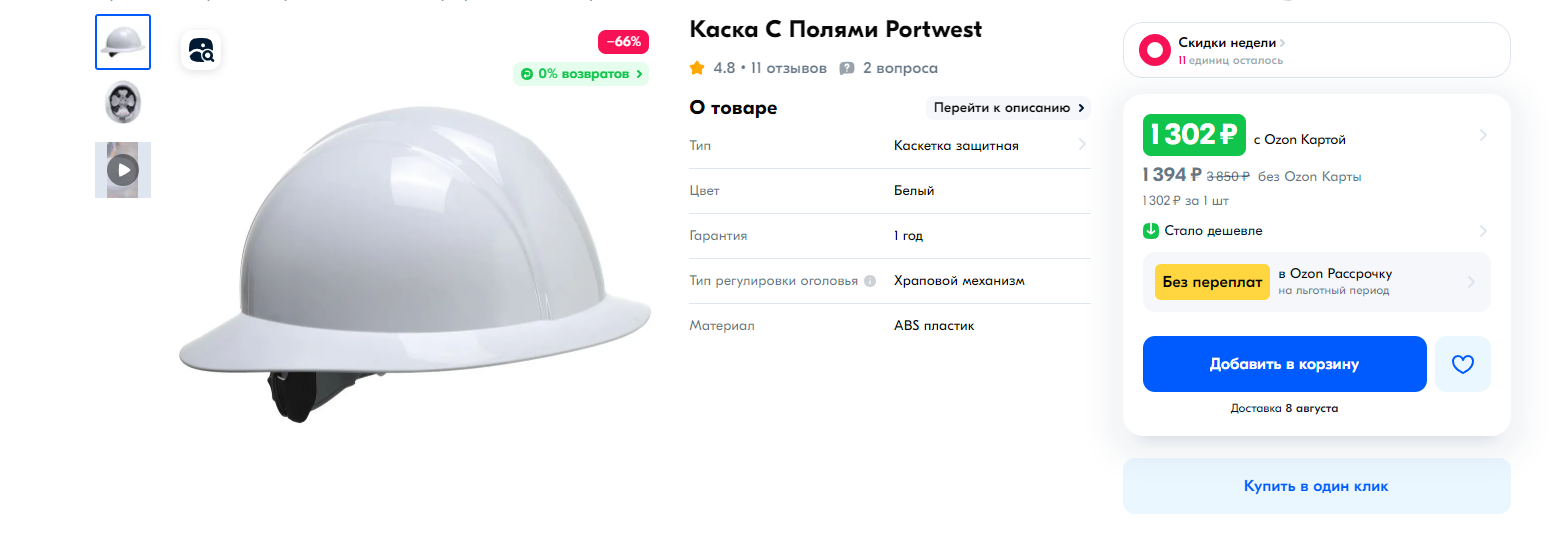The width and height of the screenshot is (1564, 536).
Task: Play the product video thumbnail
Action: coord(123,170)
